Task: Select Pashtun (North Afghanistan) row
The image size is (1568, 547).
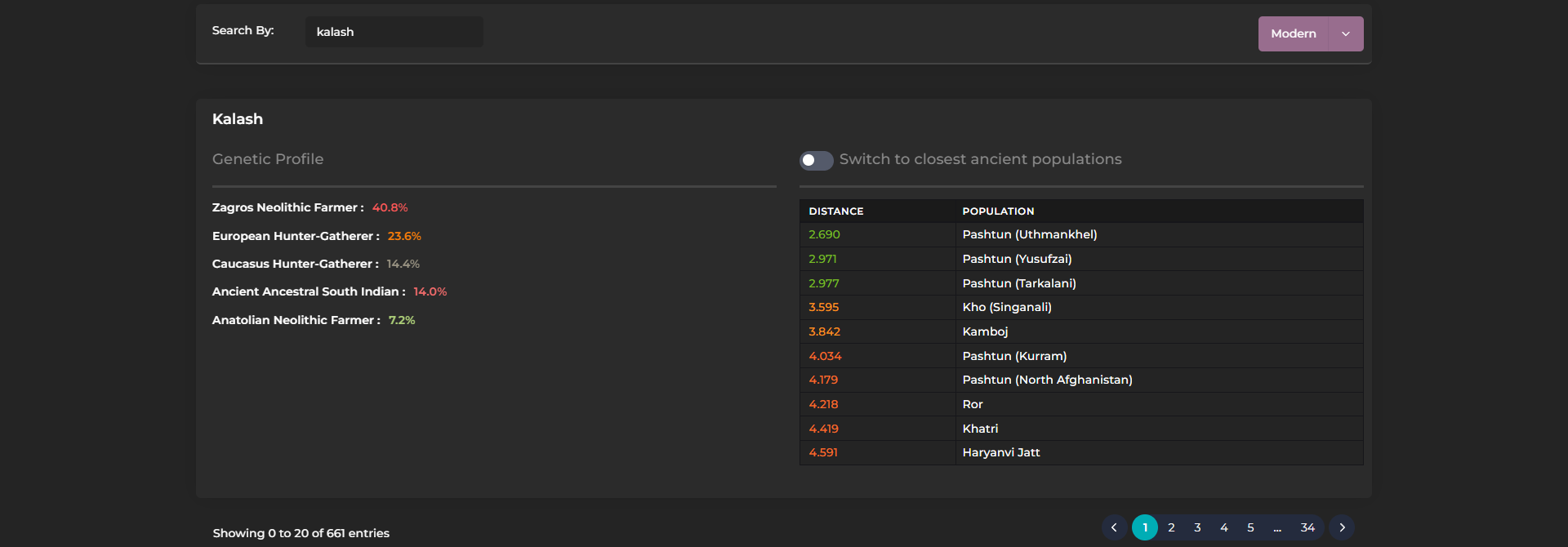Action: [x=1081, y=380]
